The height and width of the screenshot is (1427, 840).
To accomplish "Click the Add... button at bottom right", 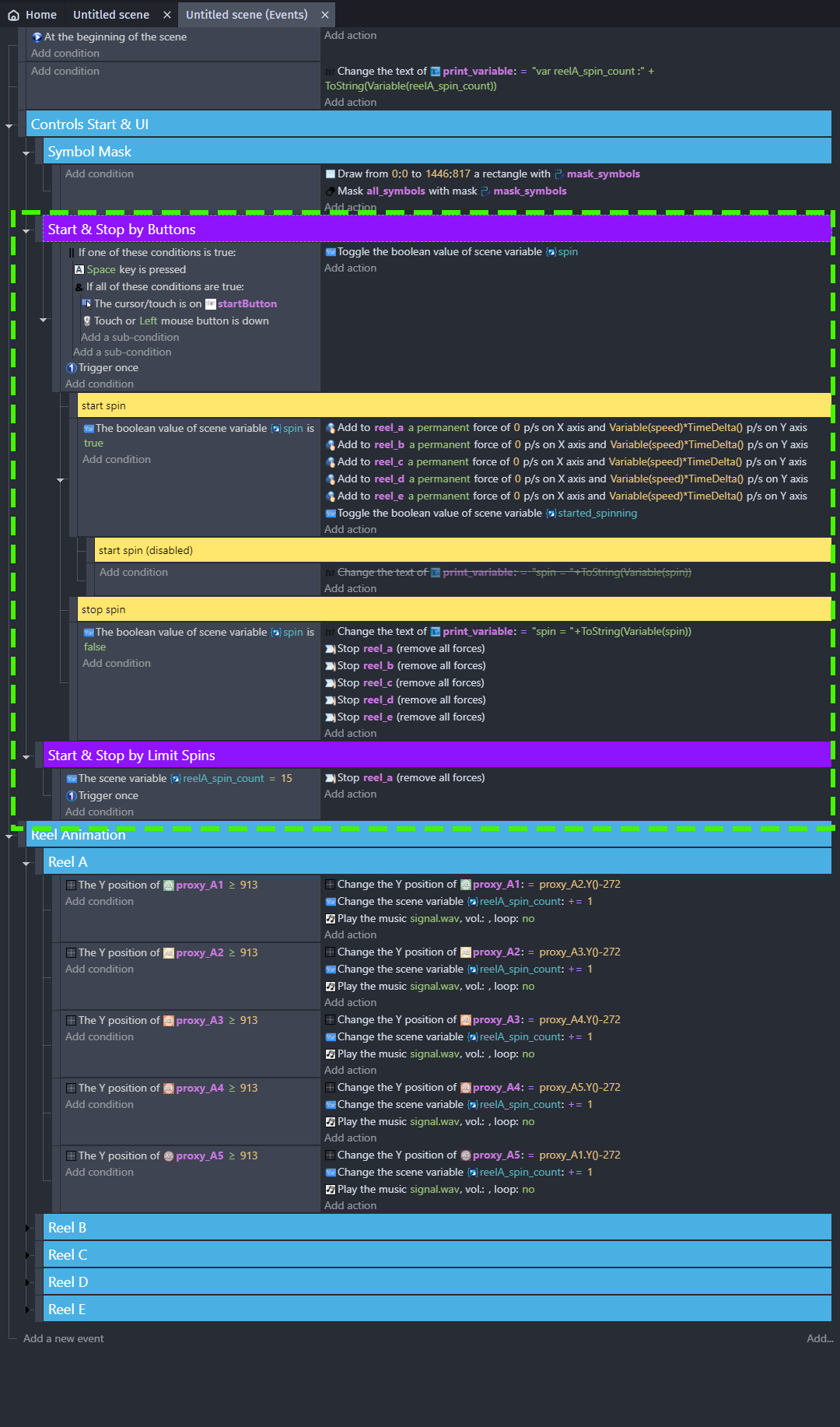I will pos(819,1338).
